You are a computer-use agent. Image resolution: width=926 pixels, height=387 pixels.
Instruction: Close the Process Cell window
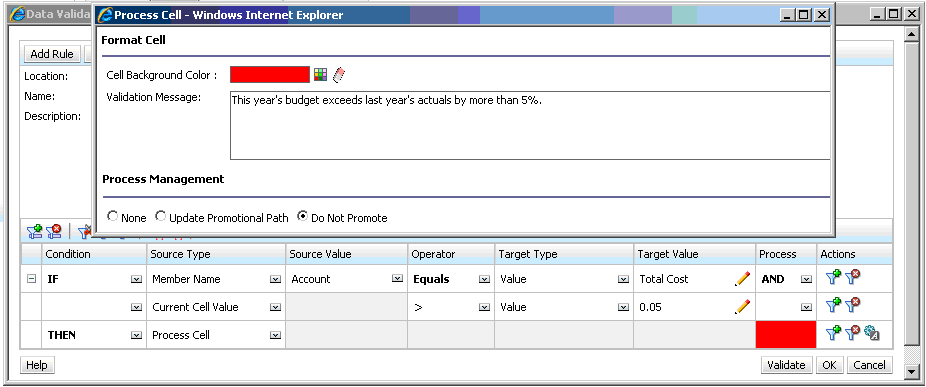821,15
